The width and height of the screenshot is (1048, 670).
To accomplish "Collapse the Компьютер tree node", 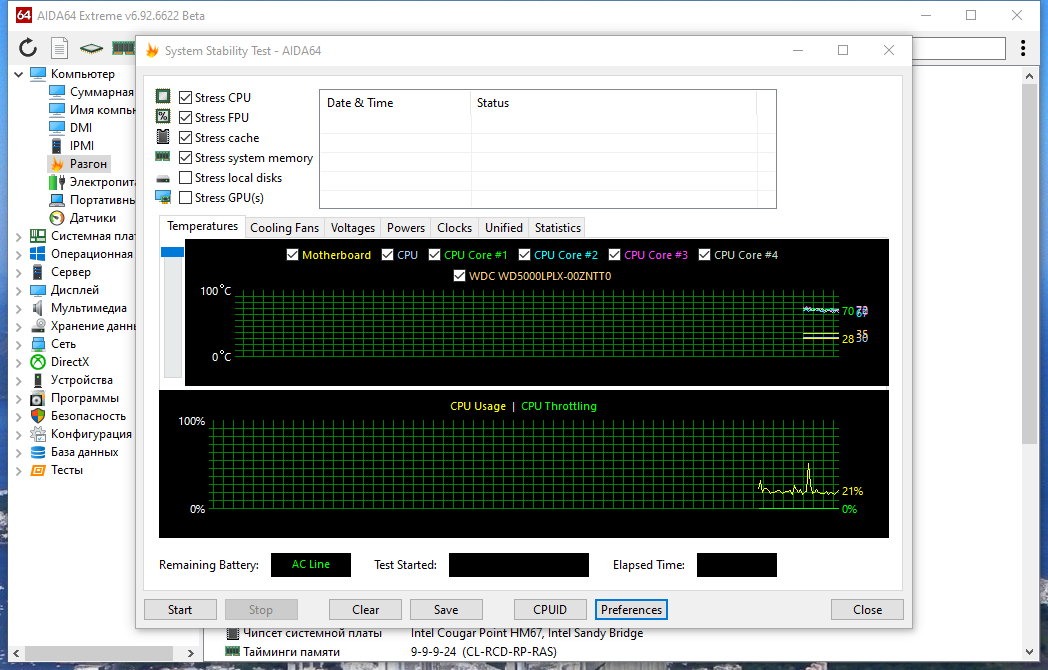I will click(x=19, y=74).
